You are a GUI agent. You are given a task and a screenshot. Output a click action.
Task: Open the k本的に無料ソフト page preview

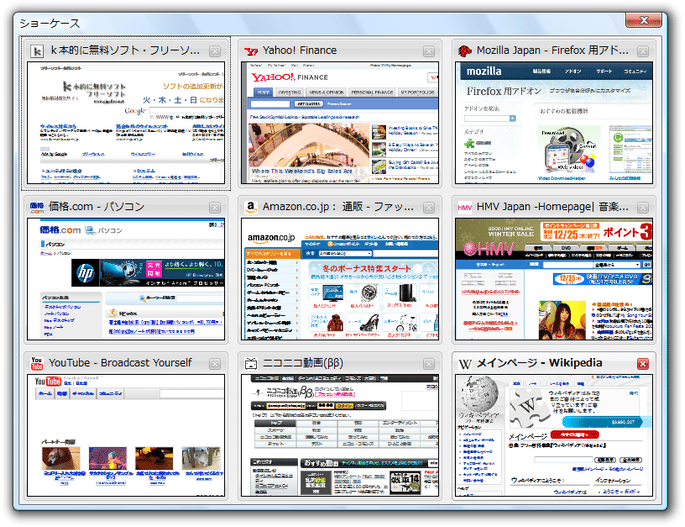click(x=126, y=123)
